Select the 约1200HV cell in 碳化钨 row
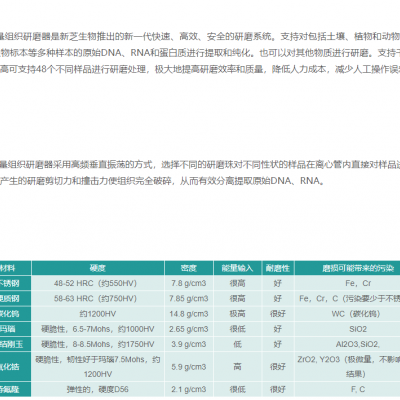This screenshot has width=400, height=400. pyautogui.click(x=98, y=314)
